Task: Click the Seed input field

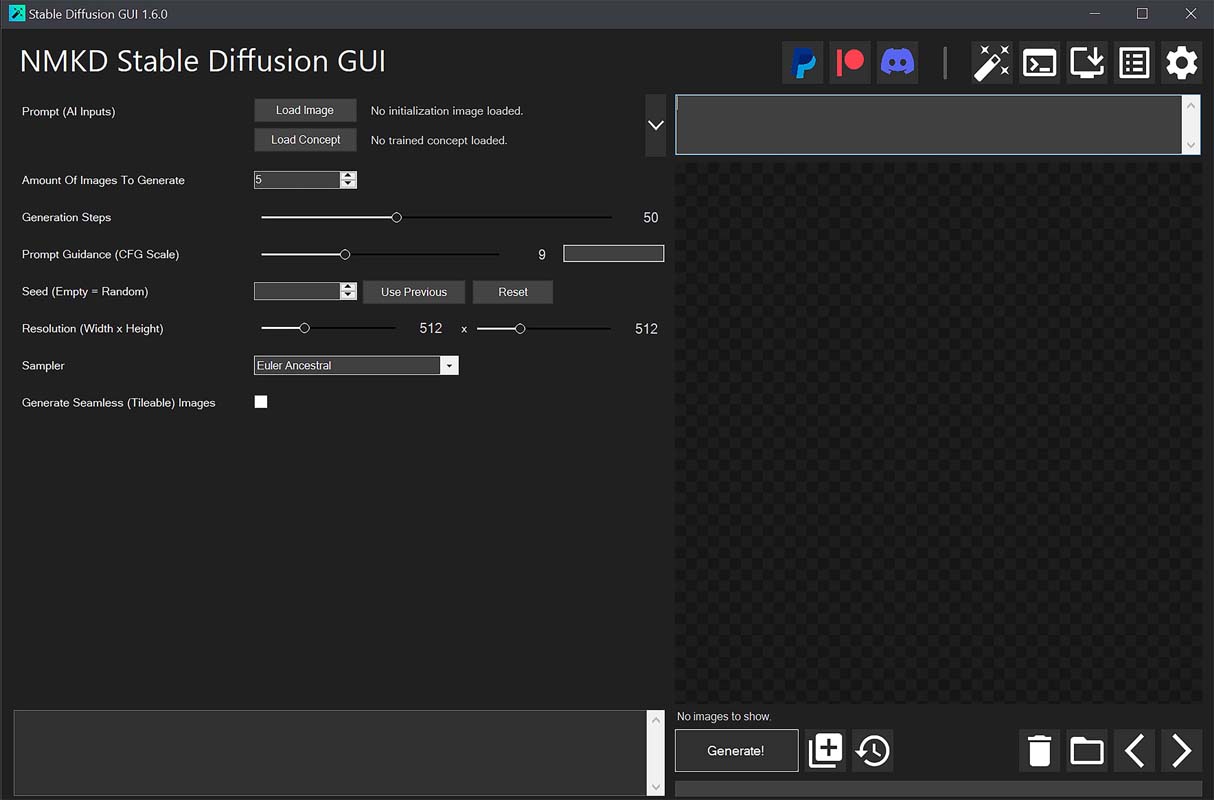Action: click(x=297, y=291)
